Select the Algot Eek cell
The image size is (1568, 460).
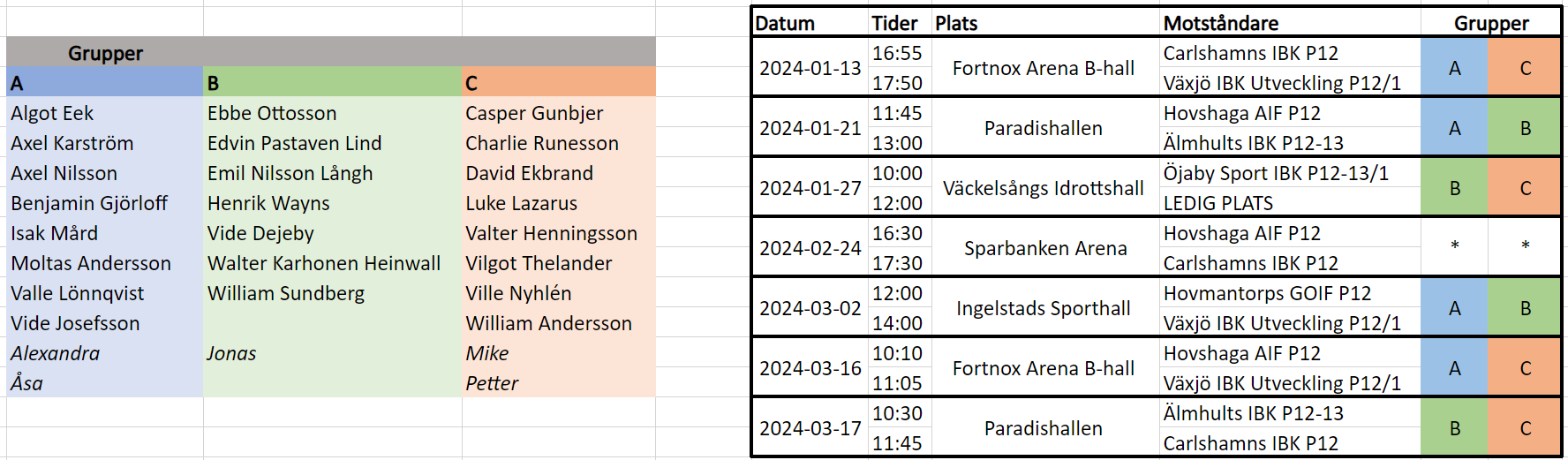[53, 113]
